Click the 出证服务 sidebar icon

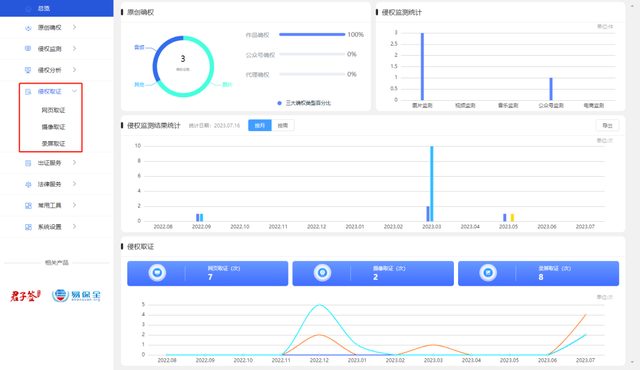click(x=28, y=163)
